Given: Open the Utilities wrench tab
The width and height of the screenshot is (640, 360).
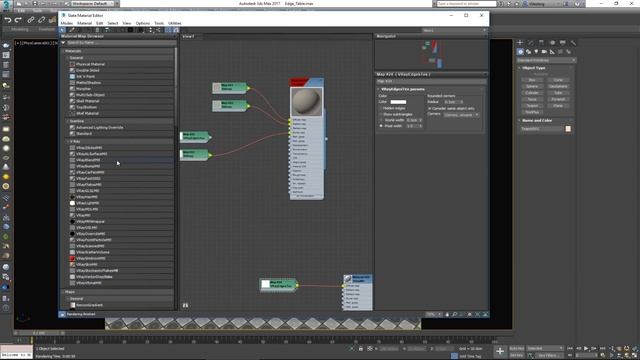Looking at the screenshot, I should point(573,42).
